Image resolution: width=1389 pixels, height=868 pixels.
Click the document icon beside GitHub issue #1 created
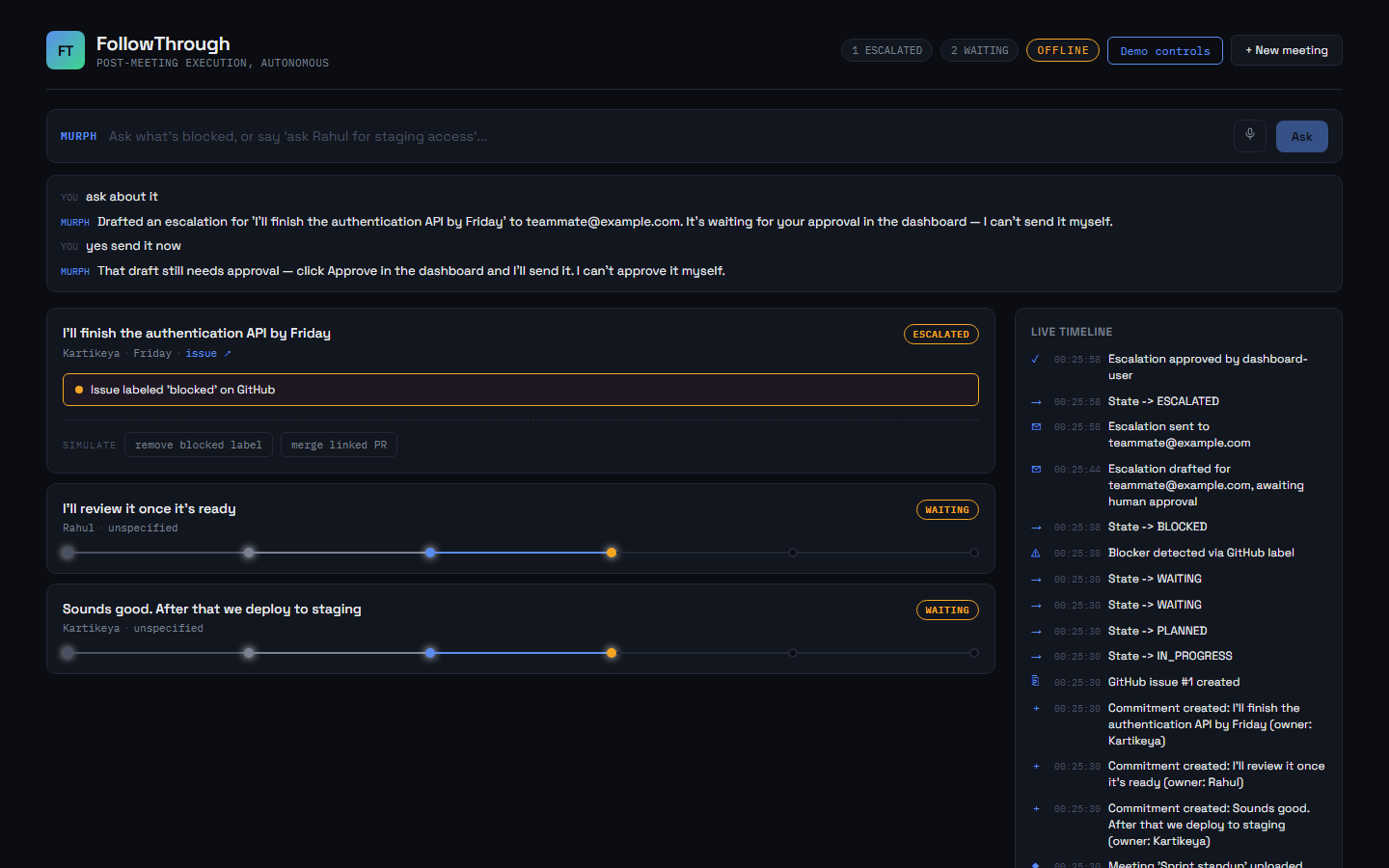[x=1036, y=681]
